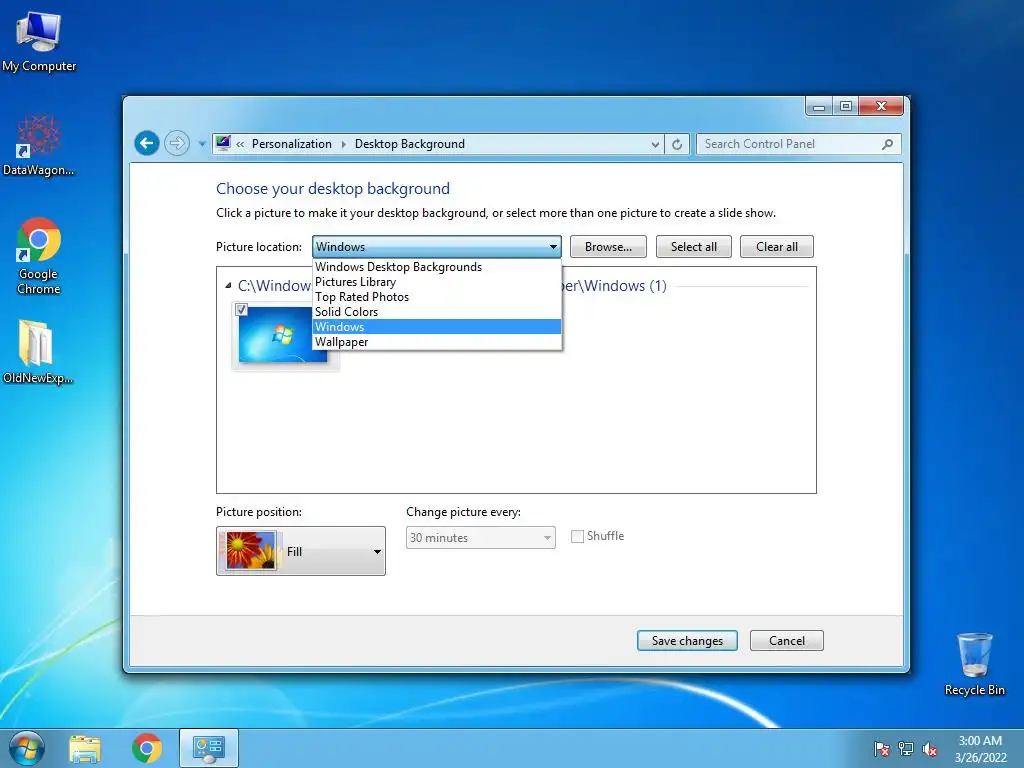This screenshot has height=768, width=1024.
Task: Choose Windows Desktop Backgrounds option
Action: click(436, 266)
